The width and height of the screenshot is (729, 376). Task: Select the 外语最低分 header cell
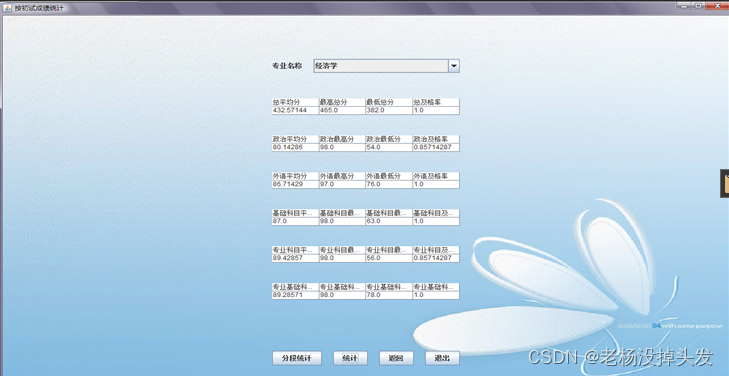[389, 176]
